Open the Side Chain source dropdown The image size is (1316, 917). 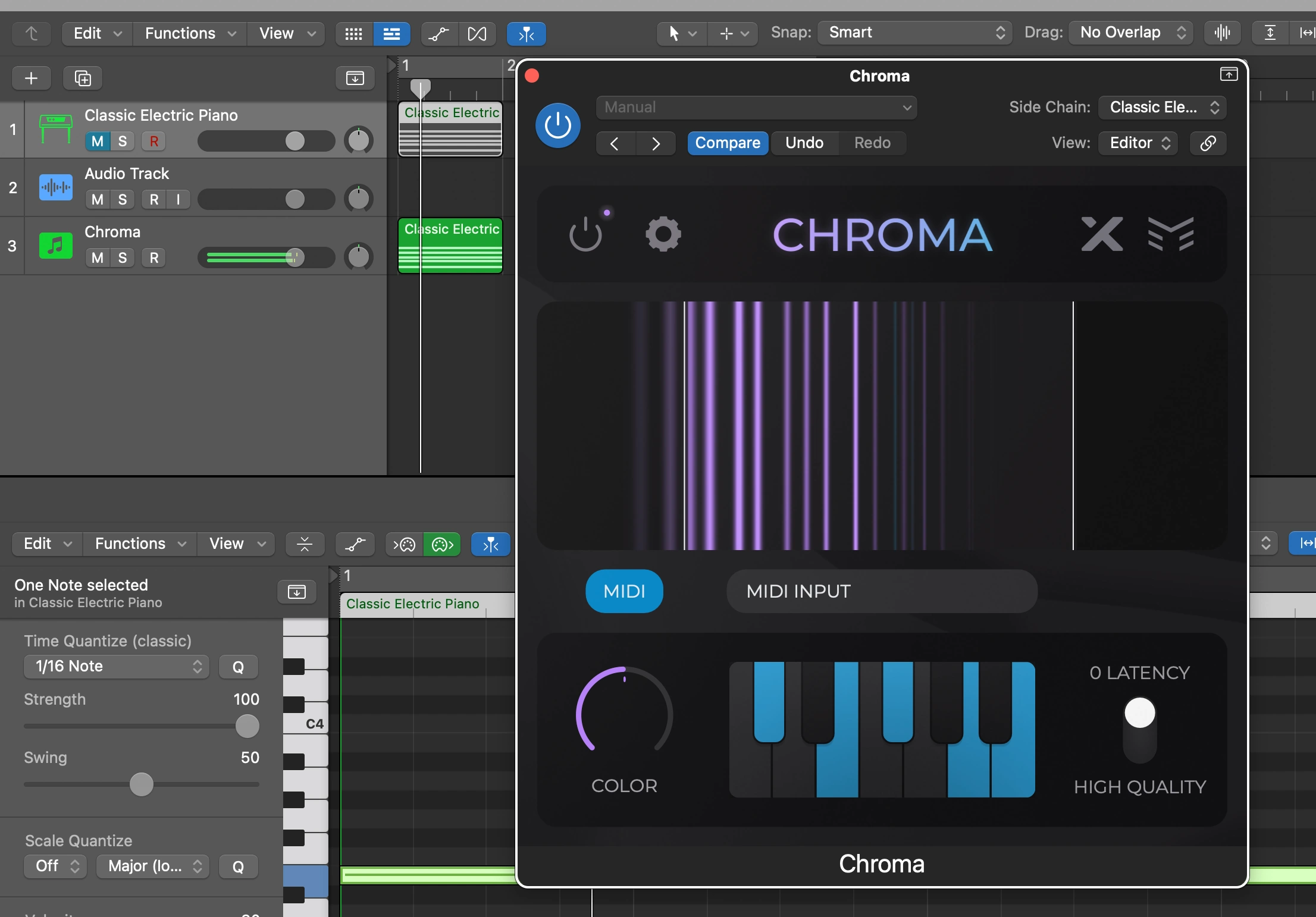[x=1163, y=108]
